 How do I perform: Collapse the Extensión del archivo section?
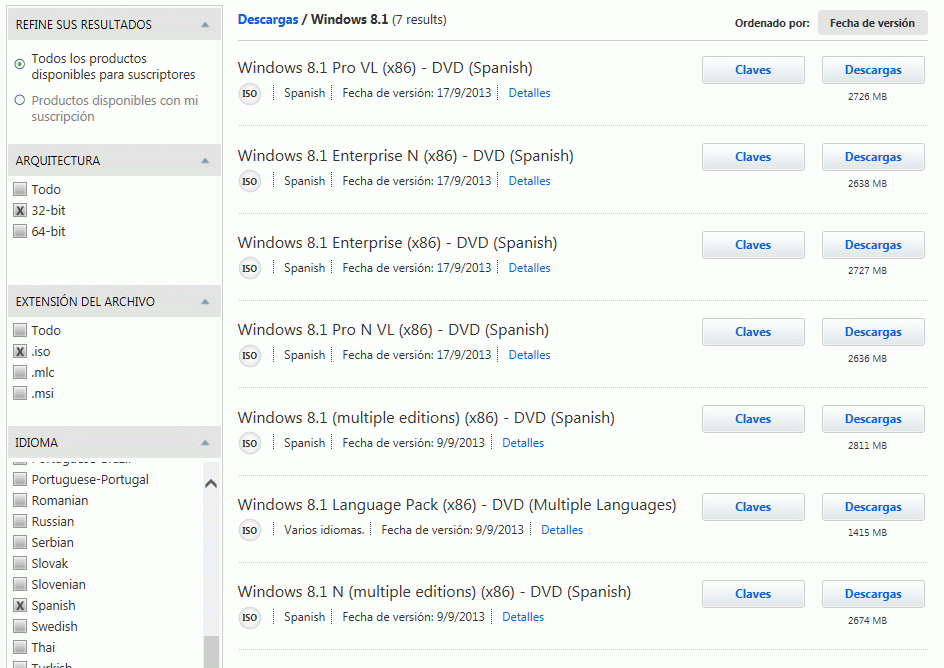(205, 302)
